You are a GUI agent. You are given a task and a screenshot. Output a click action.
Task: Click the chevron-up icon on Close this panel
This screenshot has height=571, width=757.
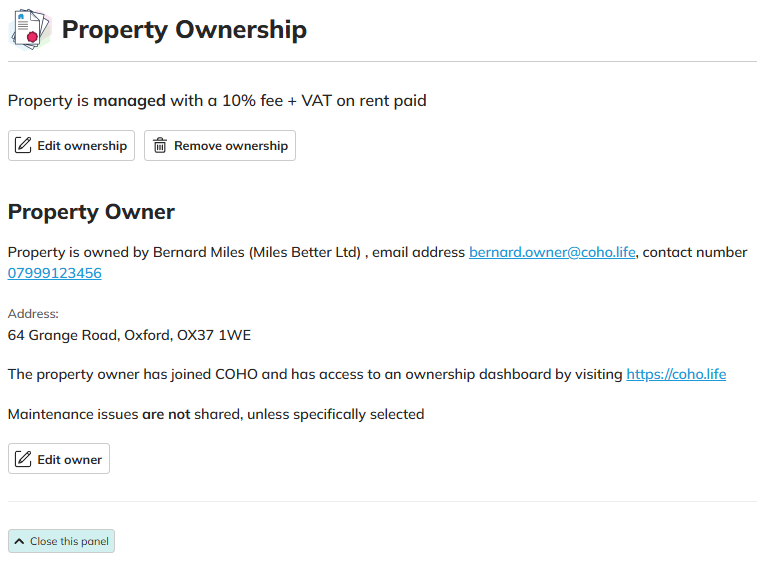(x=19, y=541)
